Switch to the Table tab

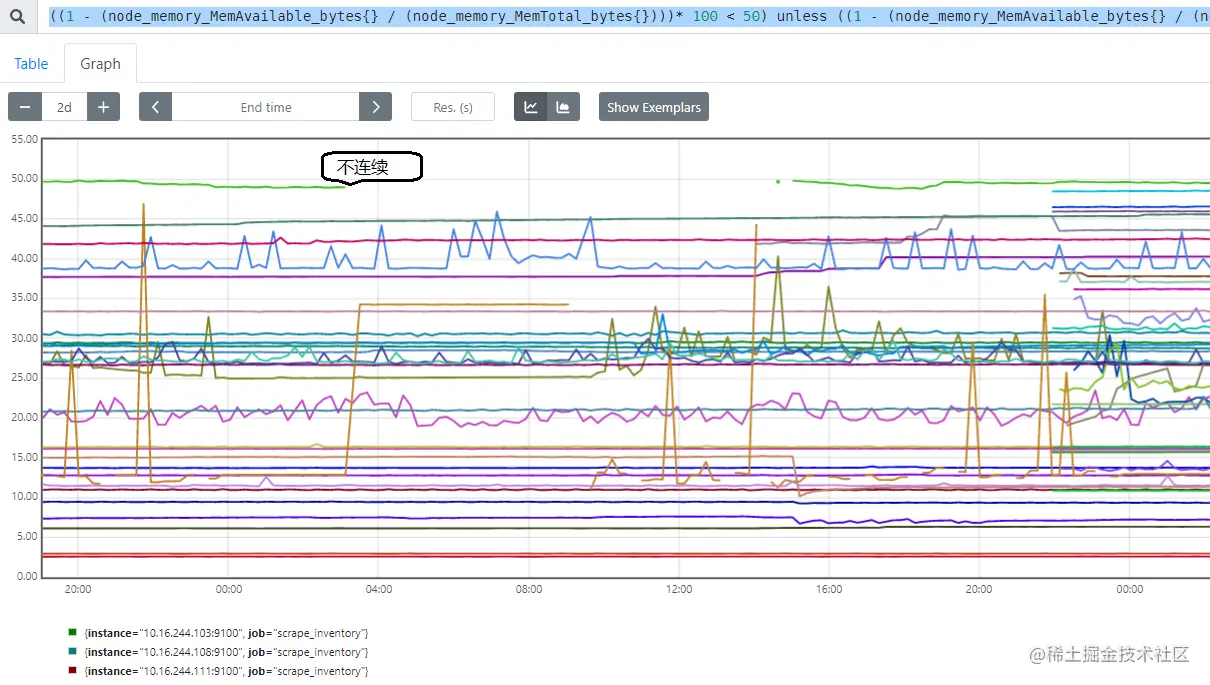(x=31, y=63)
